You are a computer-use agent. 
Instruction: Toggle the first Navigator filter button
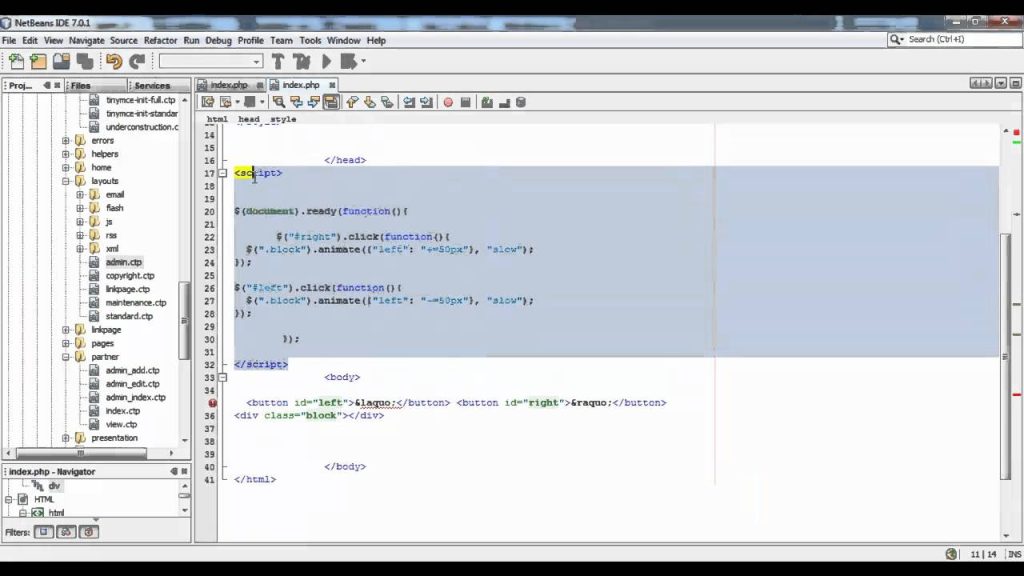[44, 532]
